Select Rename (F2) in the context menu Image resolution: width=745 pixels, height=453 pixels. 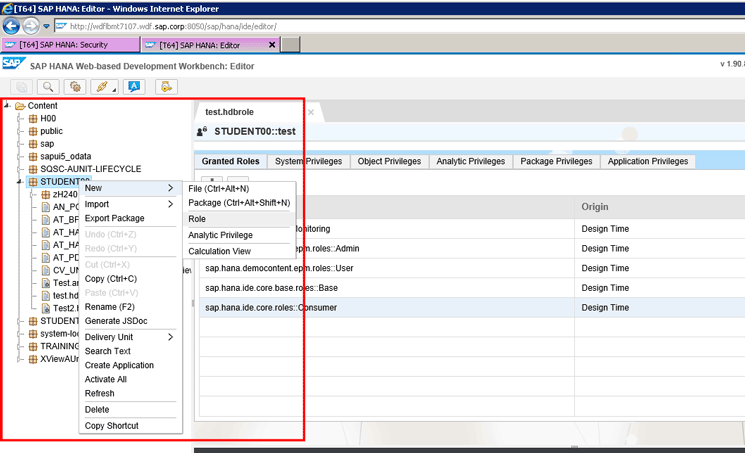(130, 307)
